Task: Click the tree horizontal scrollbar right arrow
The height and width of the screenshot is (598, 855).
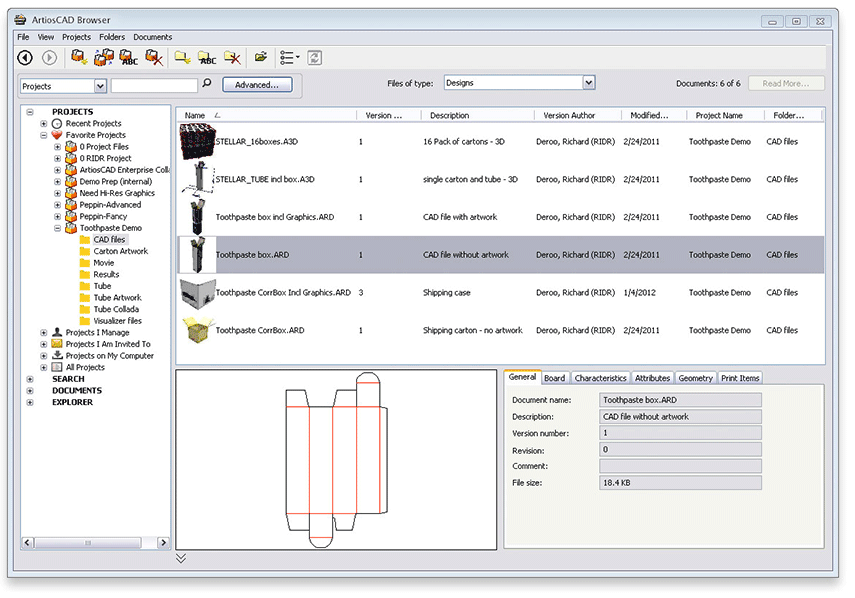Action: (162, 542)
